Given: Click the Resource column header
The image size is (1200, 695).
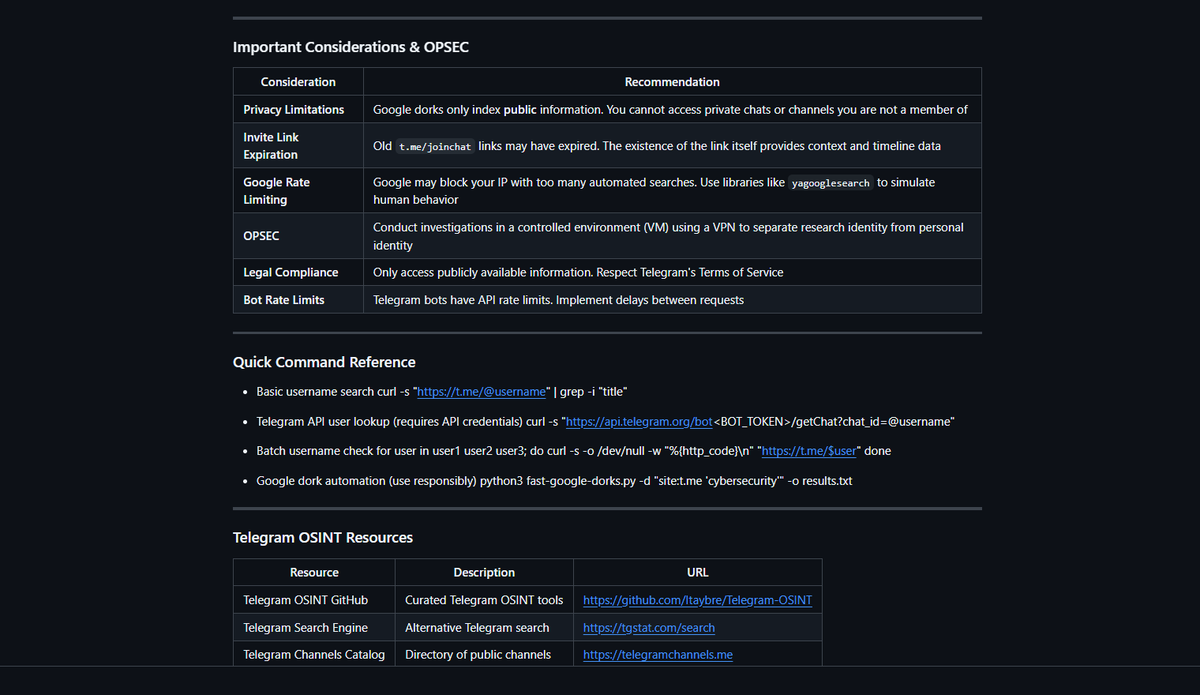Looking at the screenshot, I should click(x=313, y=572).
